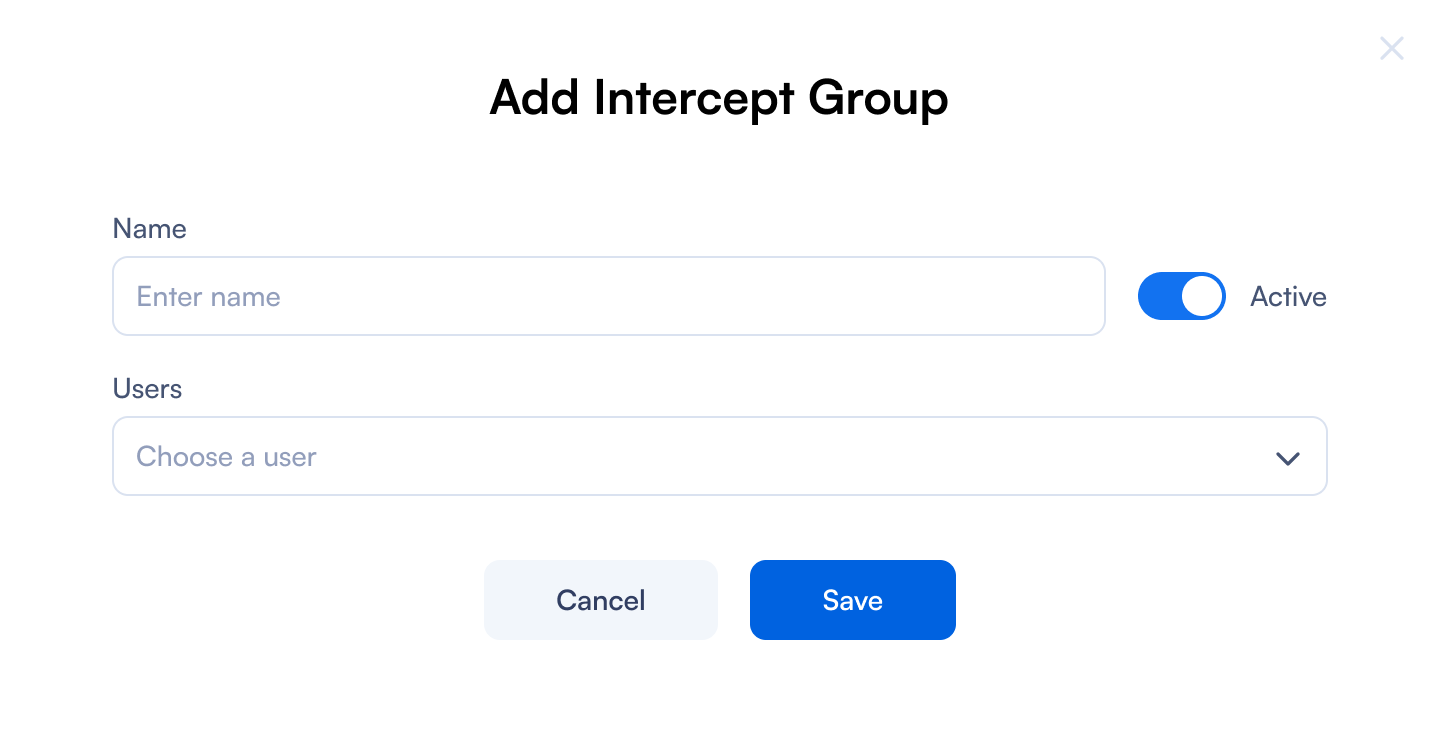Focus the Name text field
This screenshot has width=1440, height=736.
[x=608, y=296]
